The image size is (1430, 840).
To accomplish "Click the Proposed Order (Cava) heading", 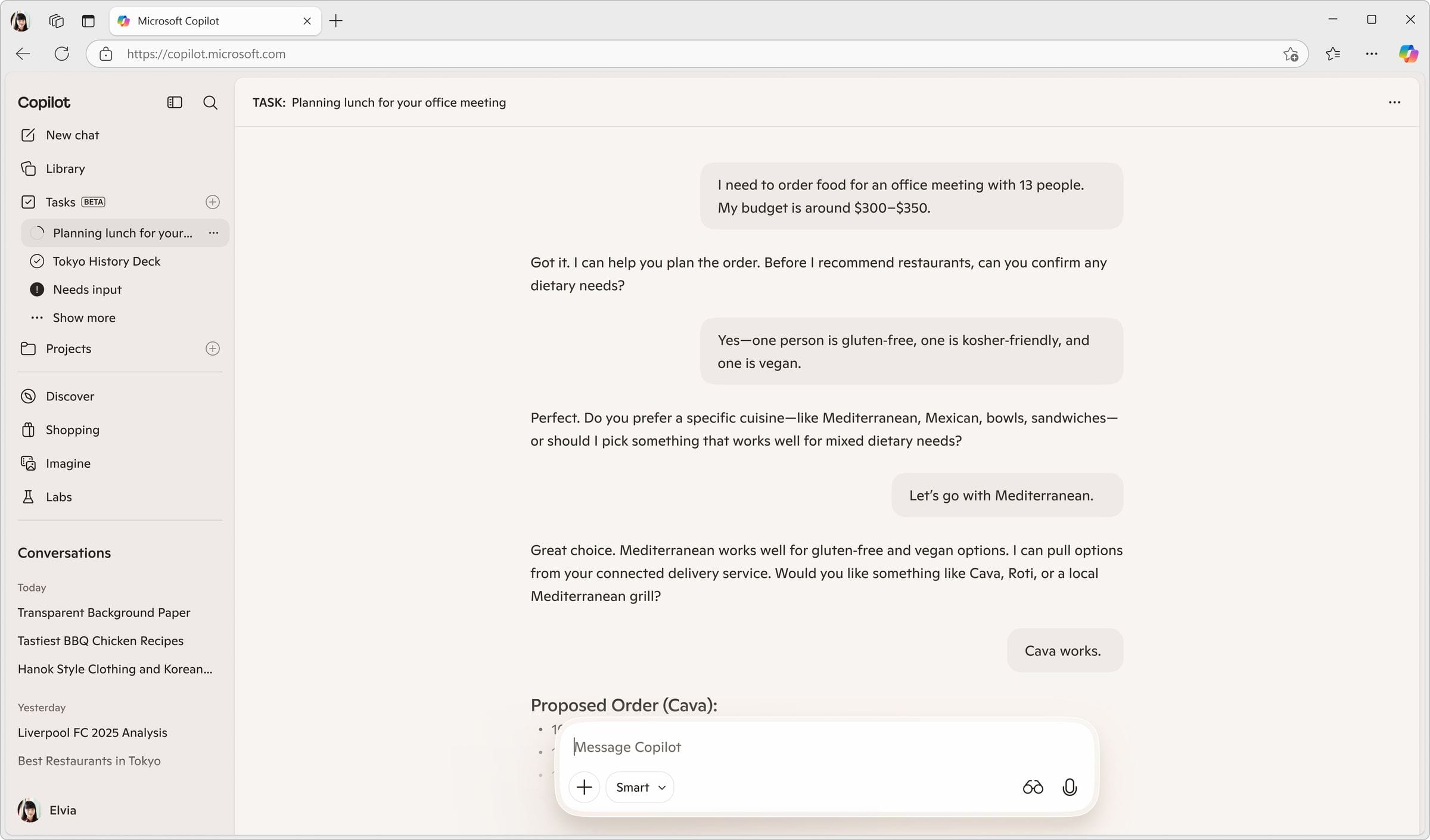I will click(x=624, y=705).
